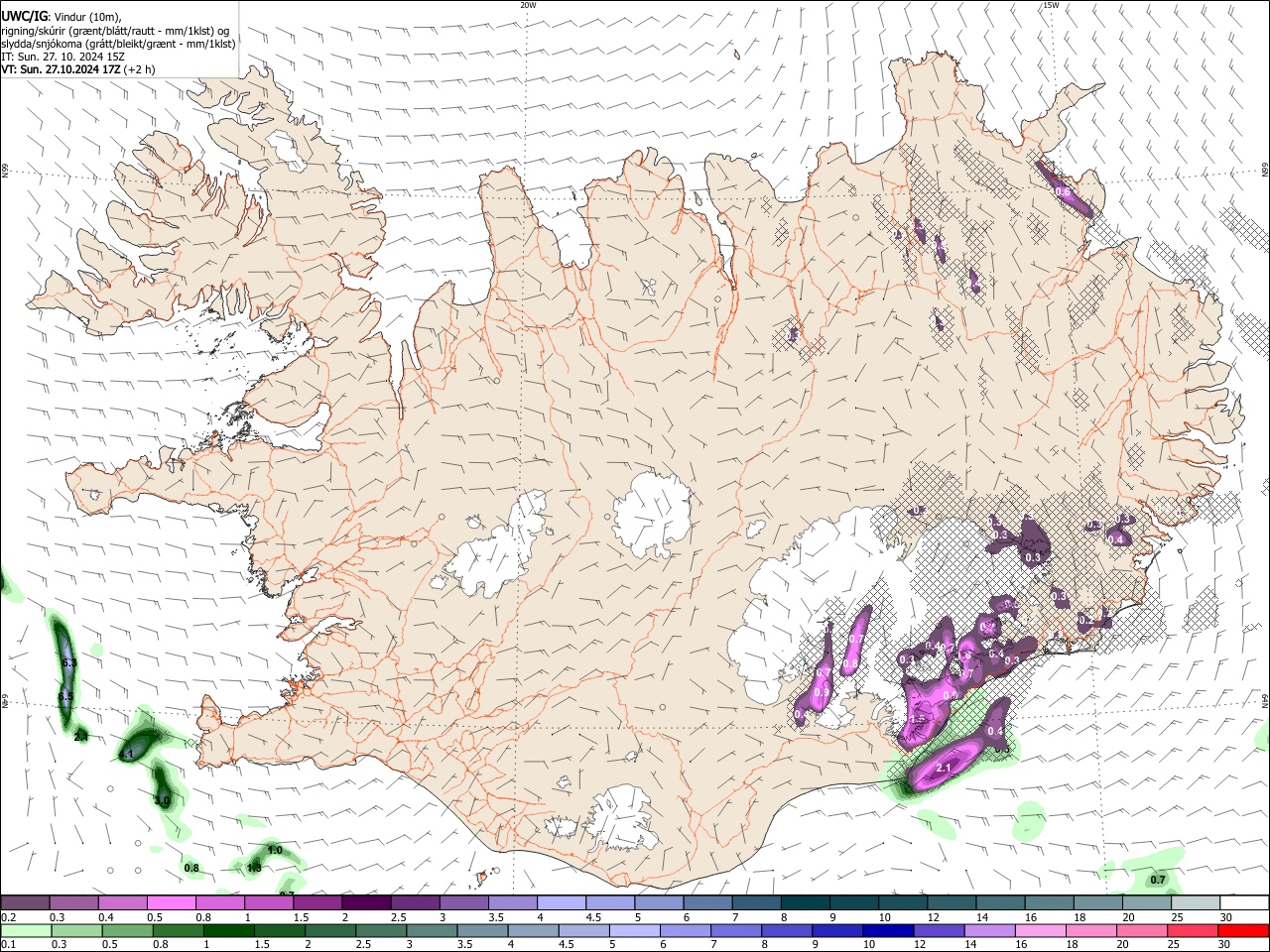The height and width of the screenshot is (952, 1270).
Task: Click the white upper legend swatch right of 30
Action: [1245, 902]
